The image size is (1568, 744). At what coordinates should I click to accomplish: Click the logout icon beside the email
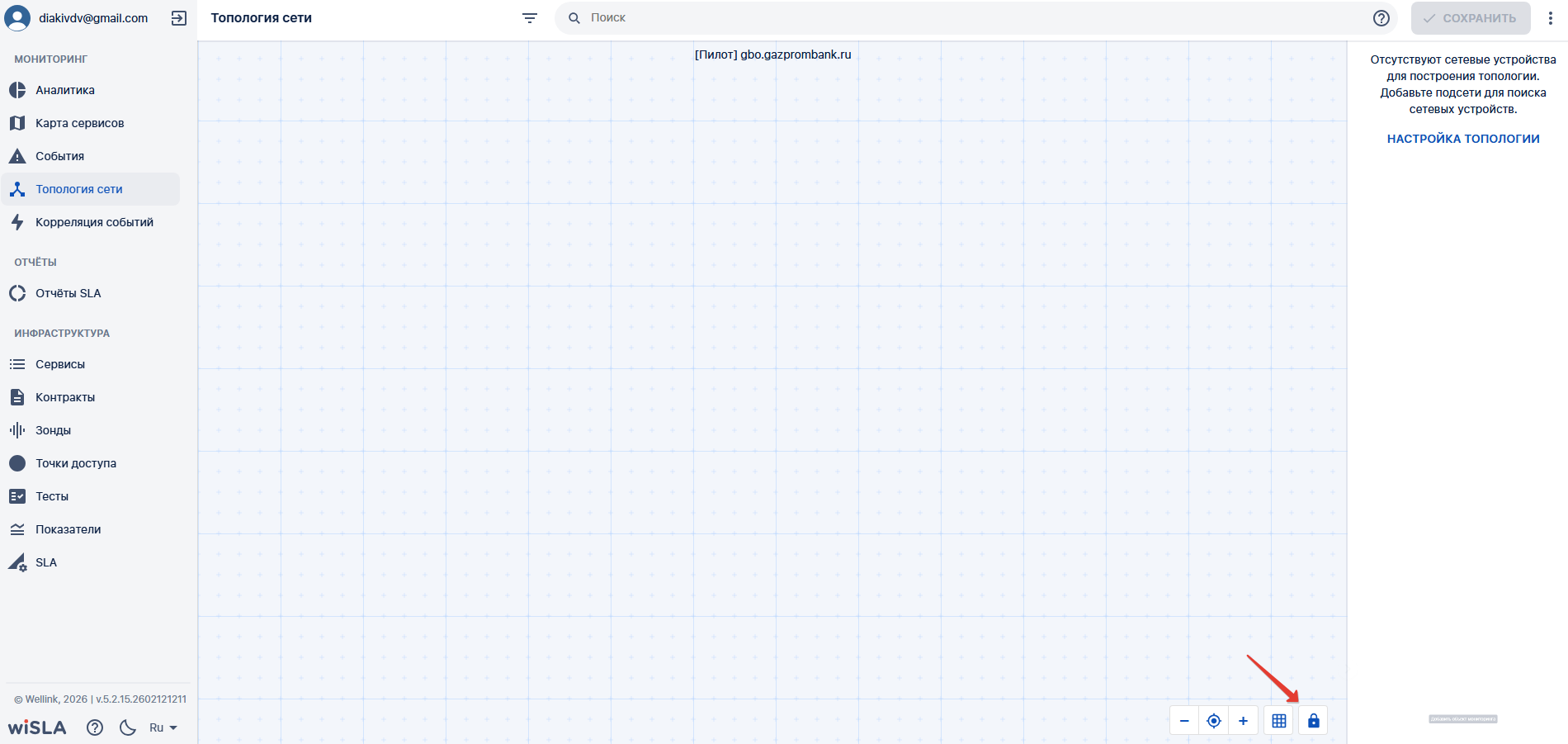(x=178, y=18)
